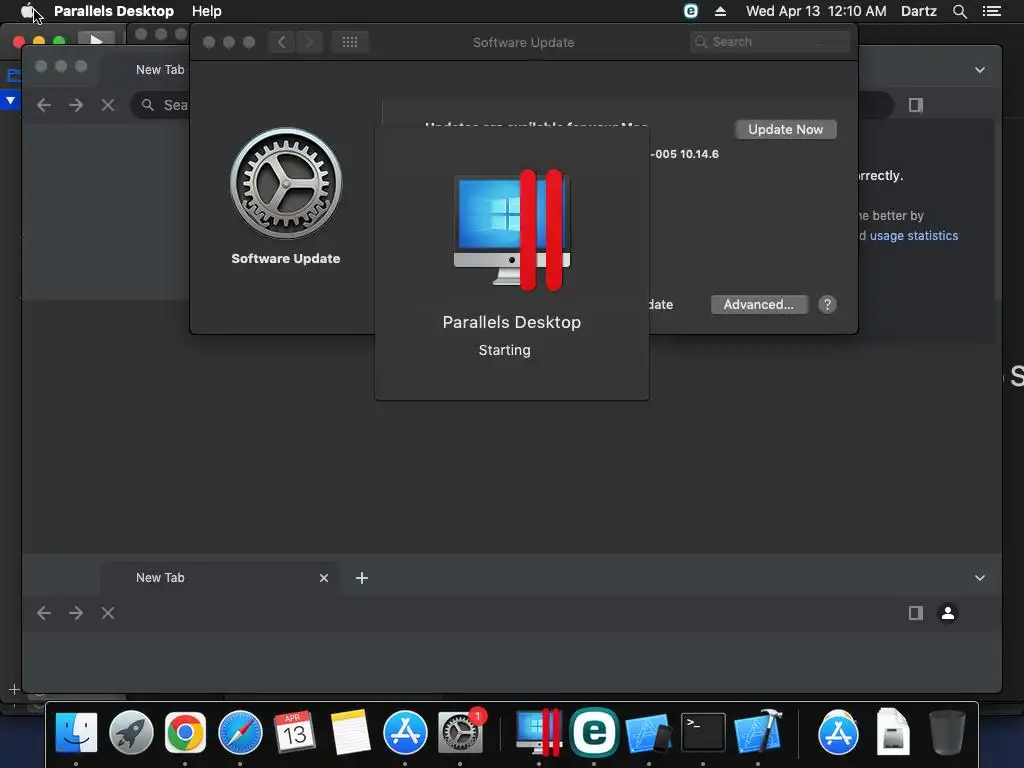
Task: Click the date and time in menu bar
Action: 816,11
